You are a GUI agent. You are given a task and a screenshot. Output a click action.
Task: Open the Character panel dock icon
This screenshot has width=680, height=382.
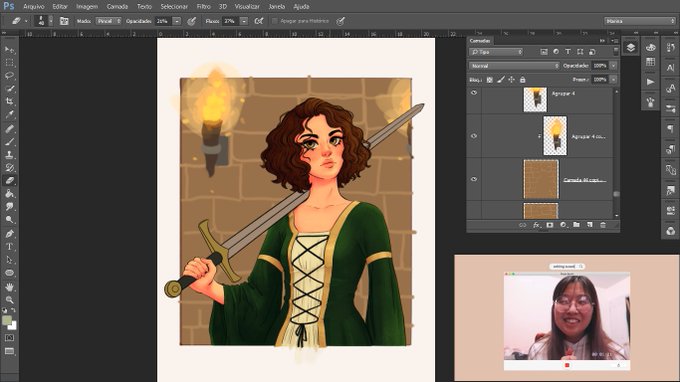(x=670, y=67)
